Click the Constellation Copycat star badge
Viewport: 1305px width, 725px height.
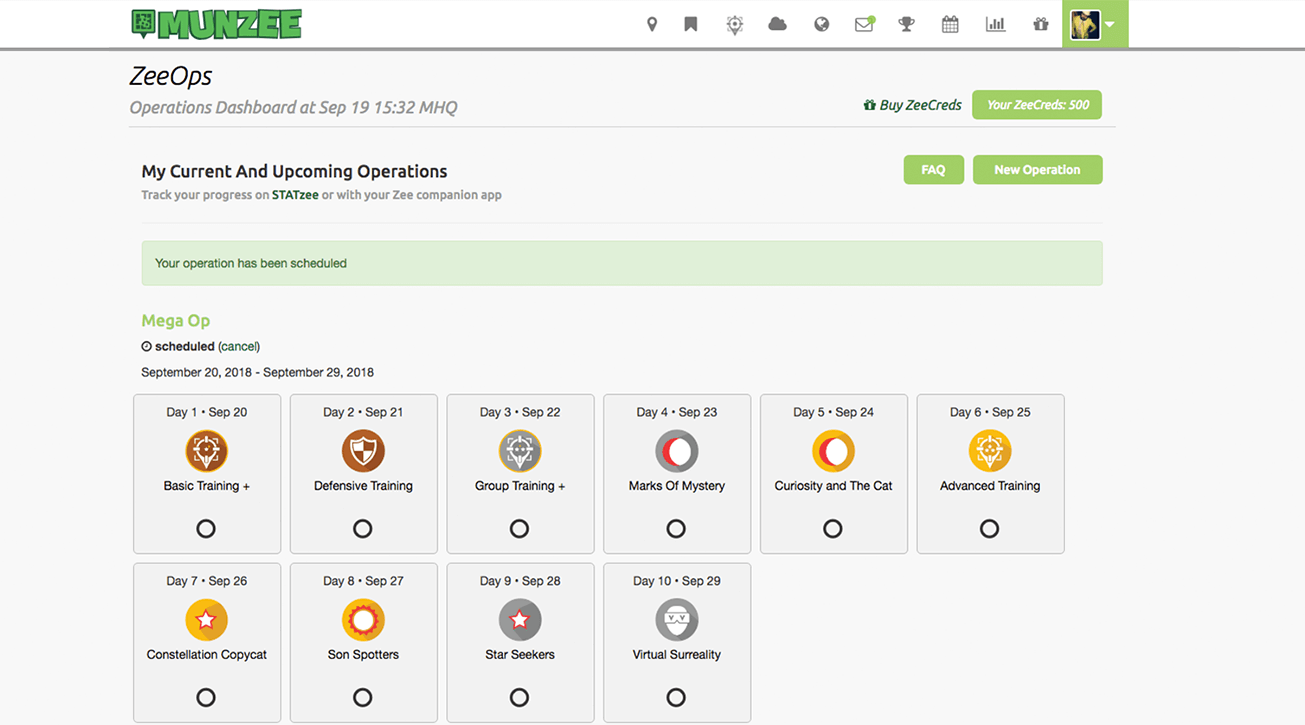tap(207, 620)
